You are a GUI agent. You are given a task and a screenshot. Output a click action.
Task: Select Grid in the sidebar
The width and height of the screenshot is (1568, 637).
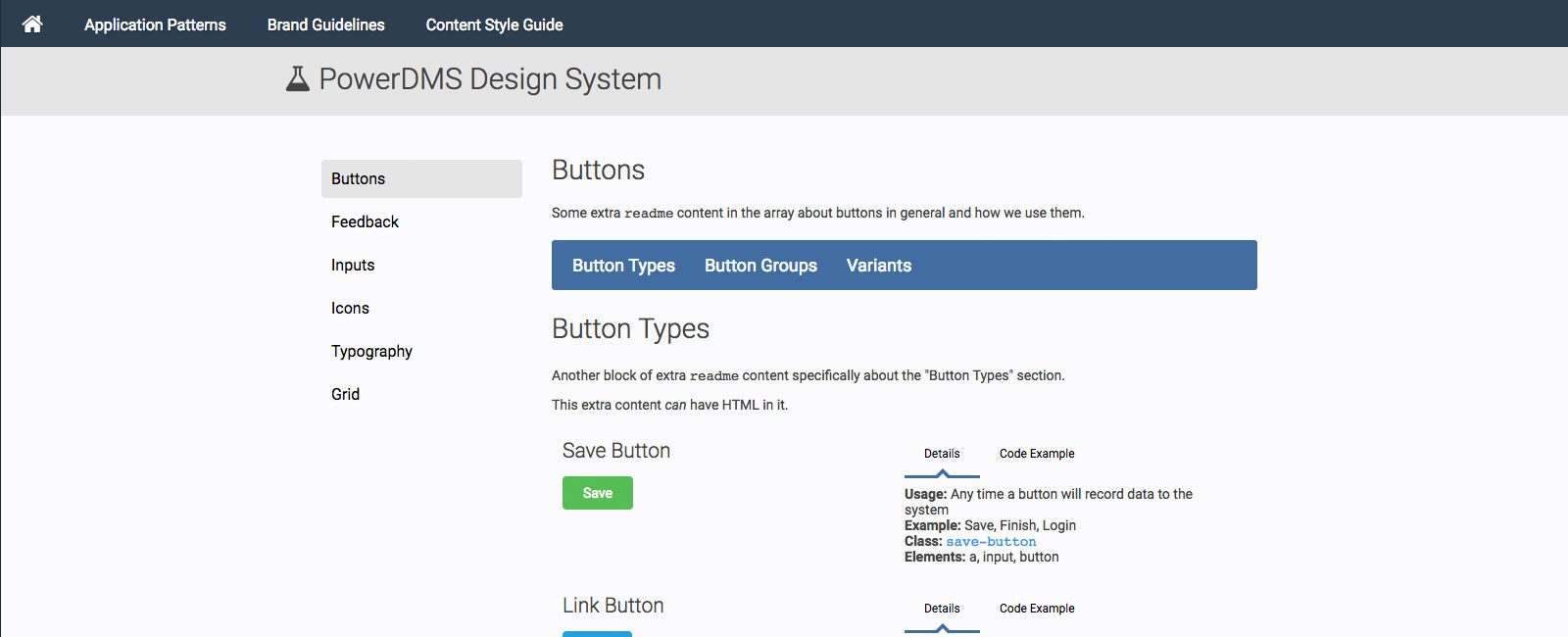(345, 394)
